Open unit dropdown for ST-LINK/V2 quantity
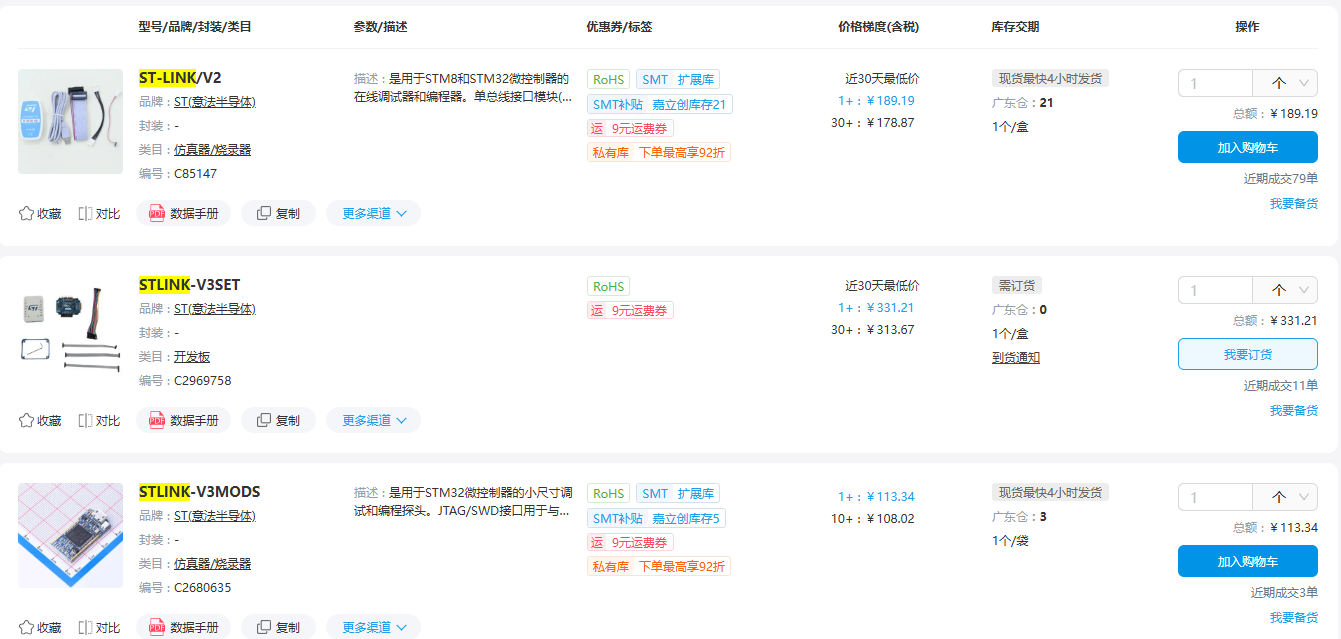The image size is (1341, 639). click(1285, 83)
